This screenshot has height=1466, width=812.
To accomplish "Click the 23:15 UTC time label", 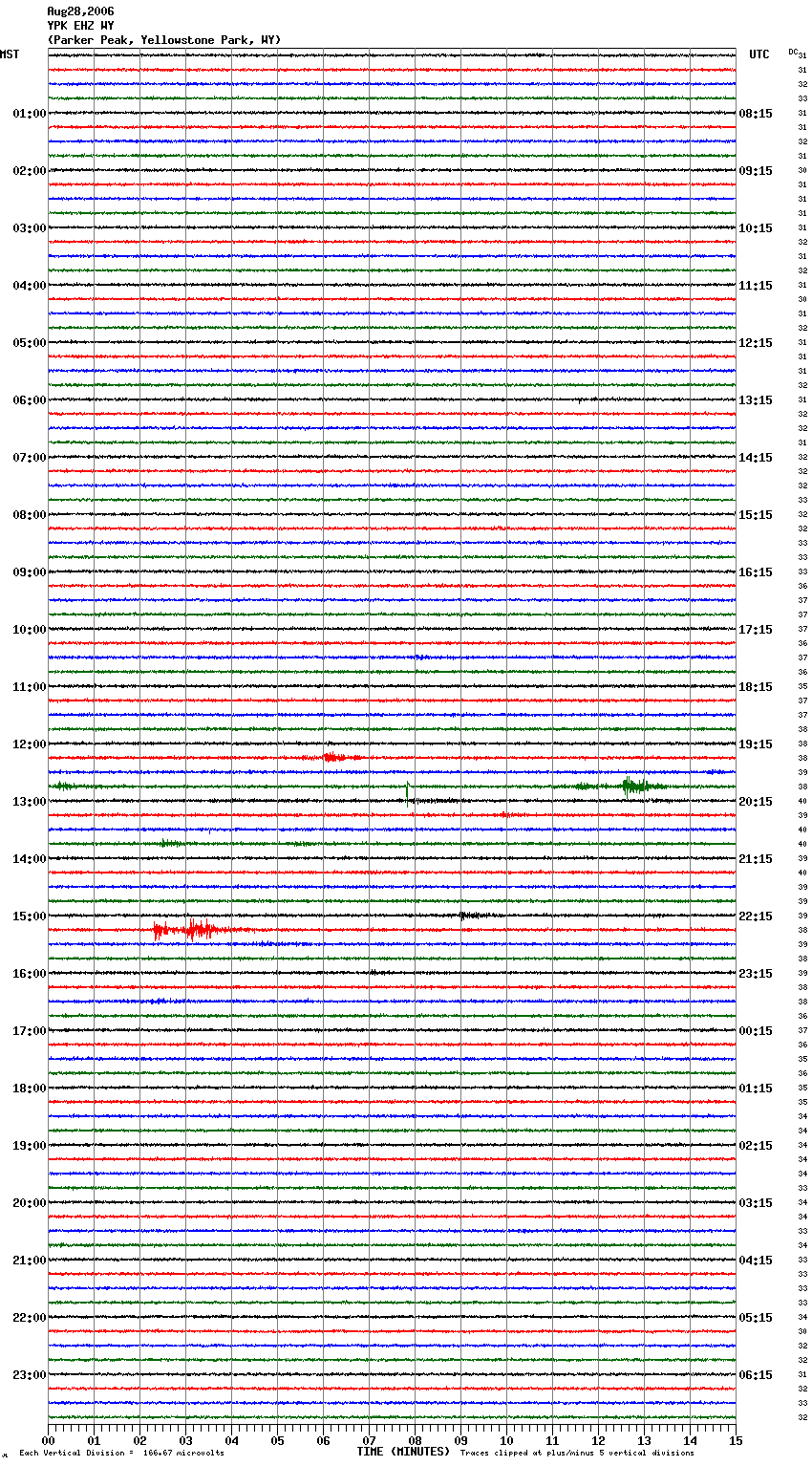I will tap(756, 974).
